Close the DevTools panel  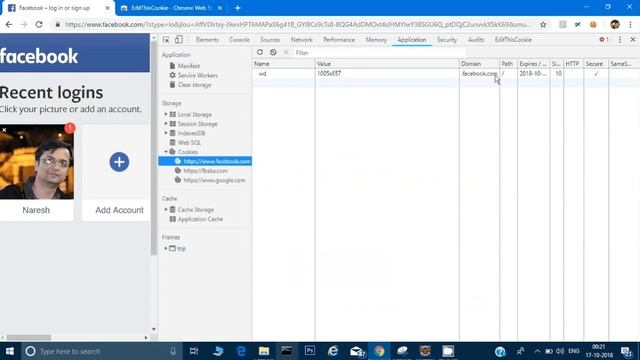point(633,40)
